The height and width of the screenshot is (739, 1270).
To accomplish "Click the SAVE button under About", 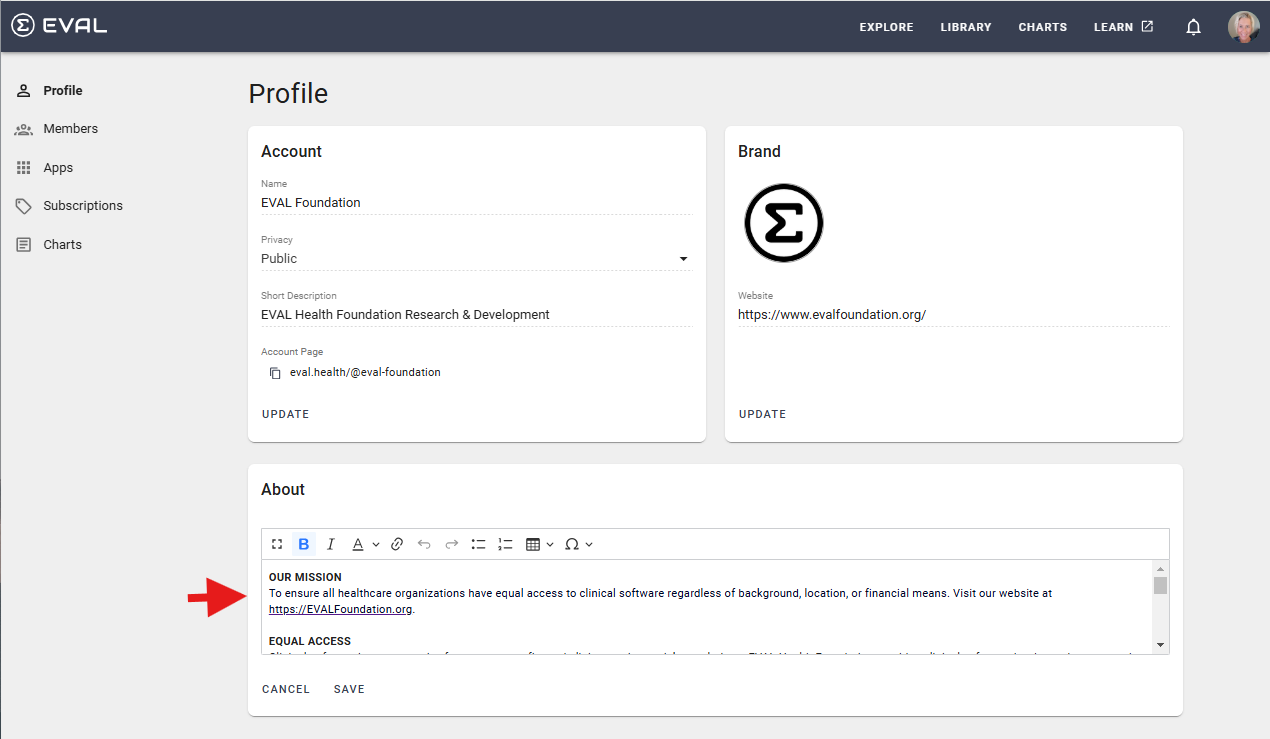I will [349, 689].
